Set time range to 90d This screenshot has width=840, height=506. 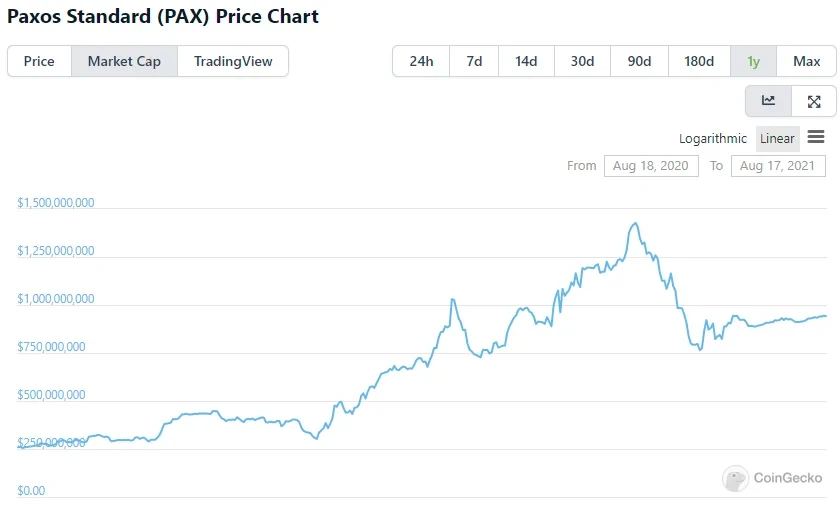tap(639, 61)
